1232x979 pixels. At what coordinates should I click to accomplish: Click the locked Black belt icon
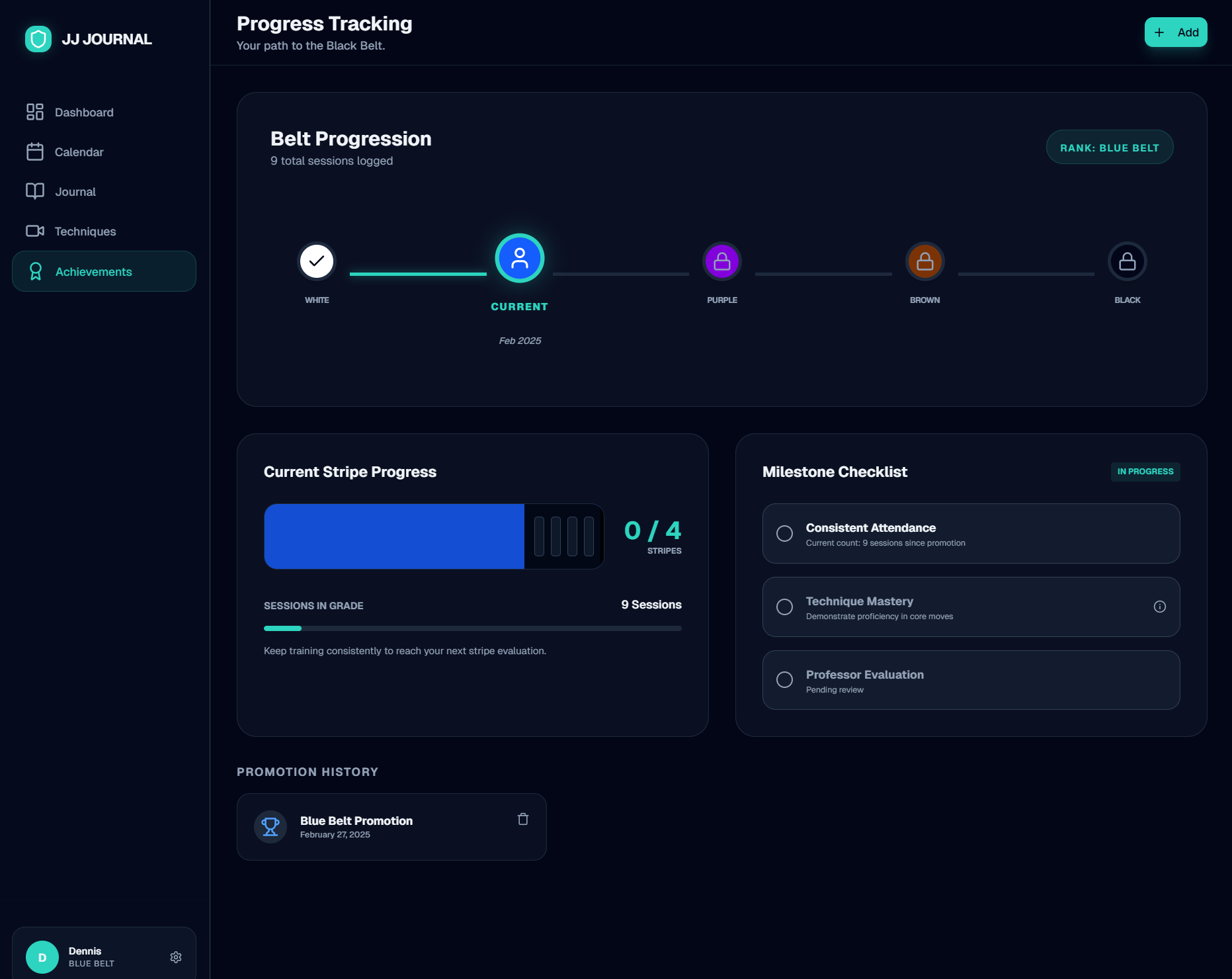pos(1128,261)
